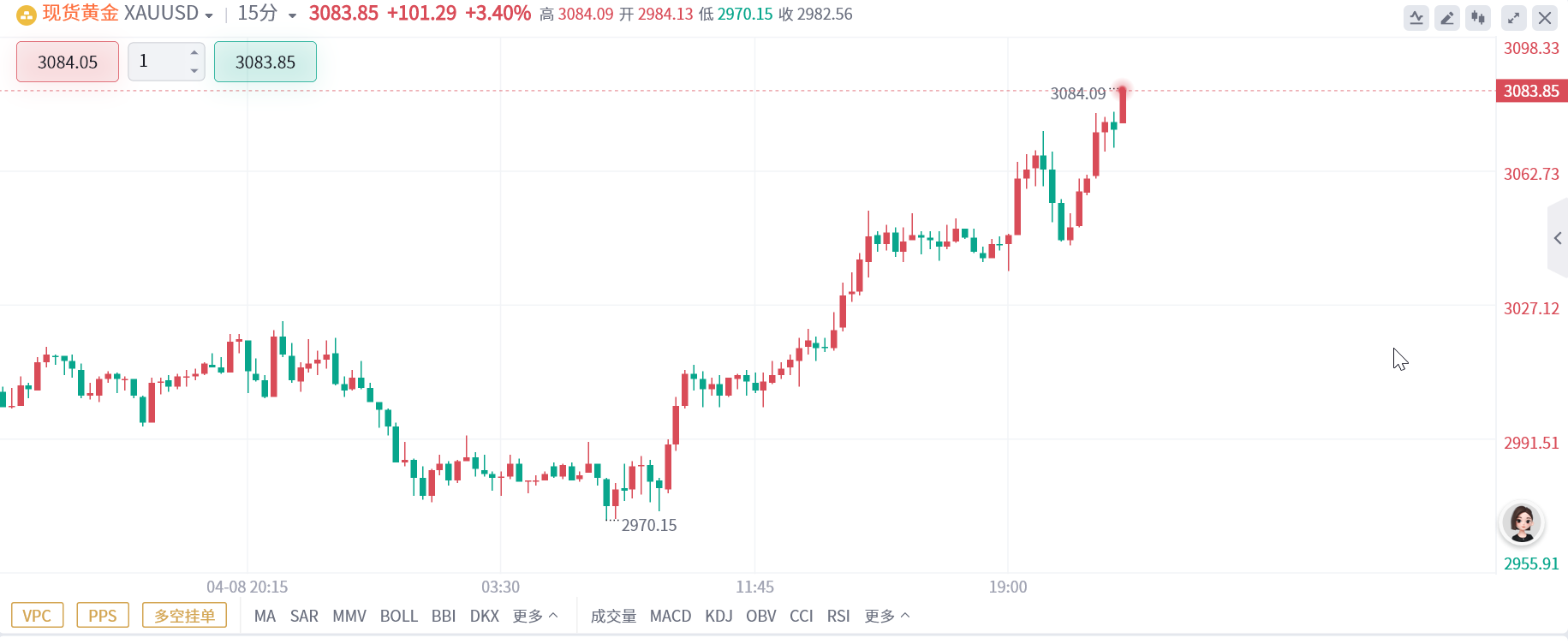The width and height of the screenshot is (1568, 644).
Task: Click the candlestick chart style icon
Action: pos(1478,18)
